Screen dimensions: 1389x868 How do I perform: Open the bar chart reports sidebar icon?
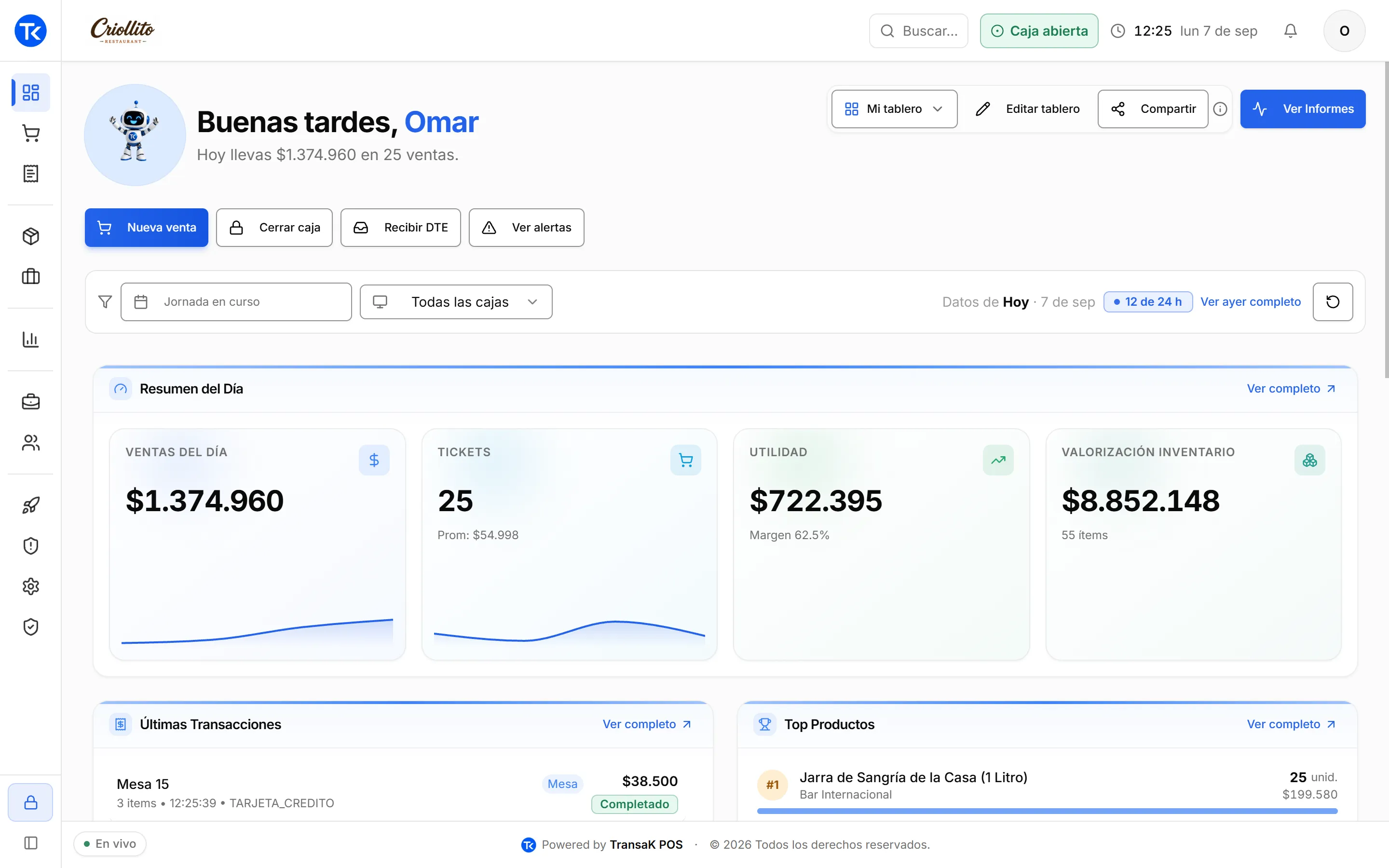tap(30, 339)
